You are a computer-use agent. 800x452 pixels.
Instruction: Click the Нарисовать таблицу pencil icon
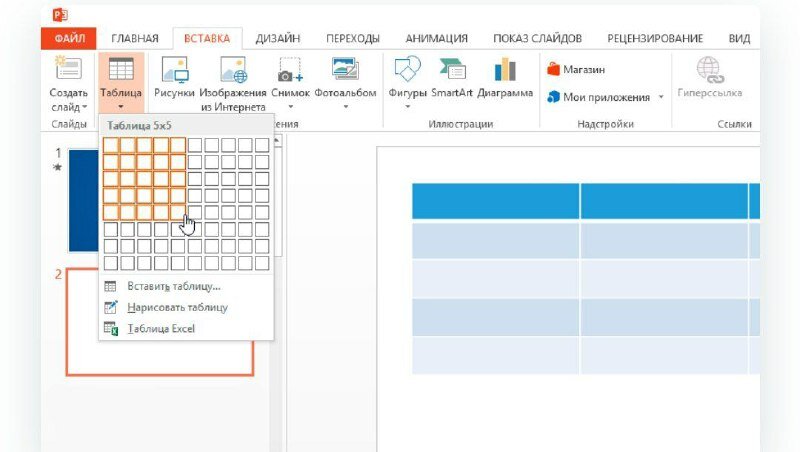pyautogui.click(x=111, y=307)
